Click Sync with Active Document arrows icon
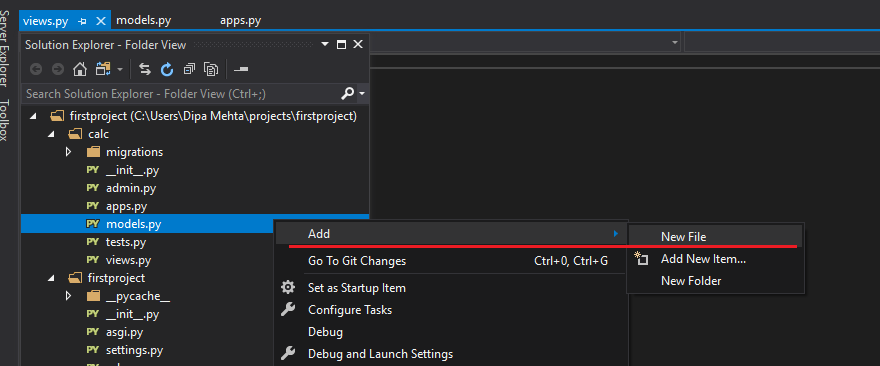Screen dimensions: 880x366 (145, 69)
